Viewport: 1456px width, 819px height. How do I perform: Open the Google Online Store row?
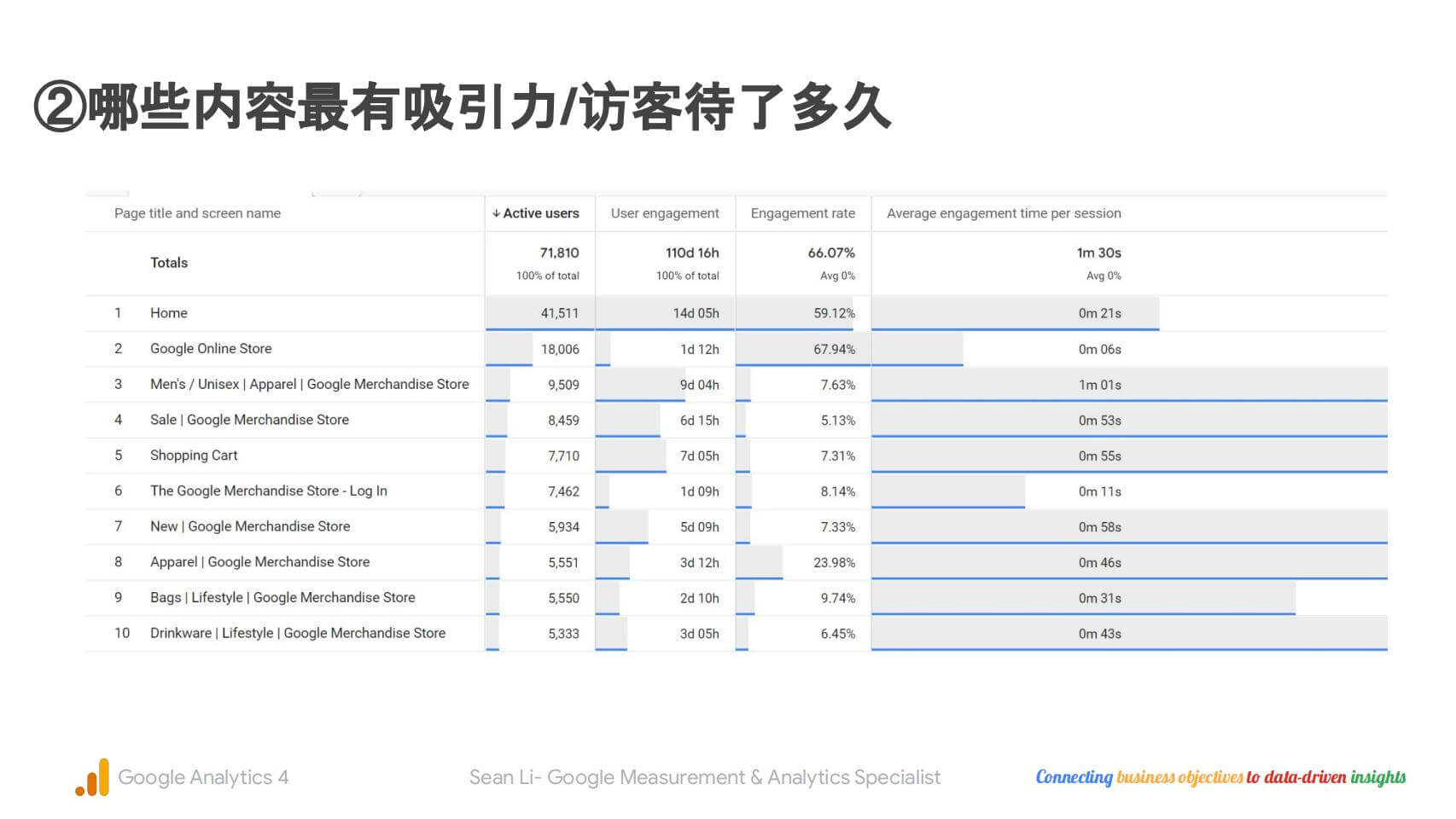click(x=211, y=348)
